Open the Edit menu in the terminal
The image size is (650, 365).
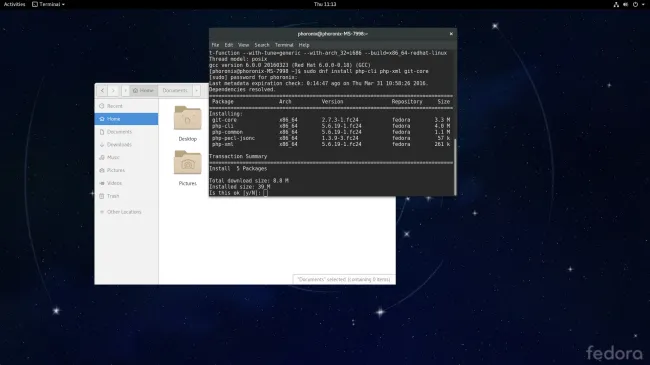point(229,45)
